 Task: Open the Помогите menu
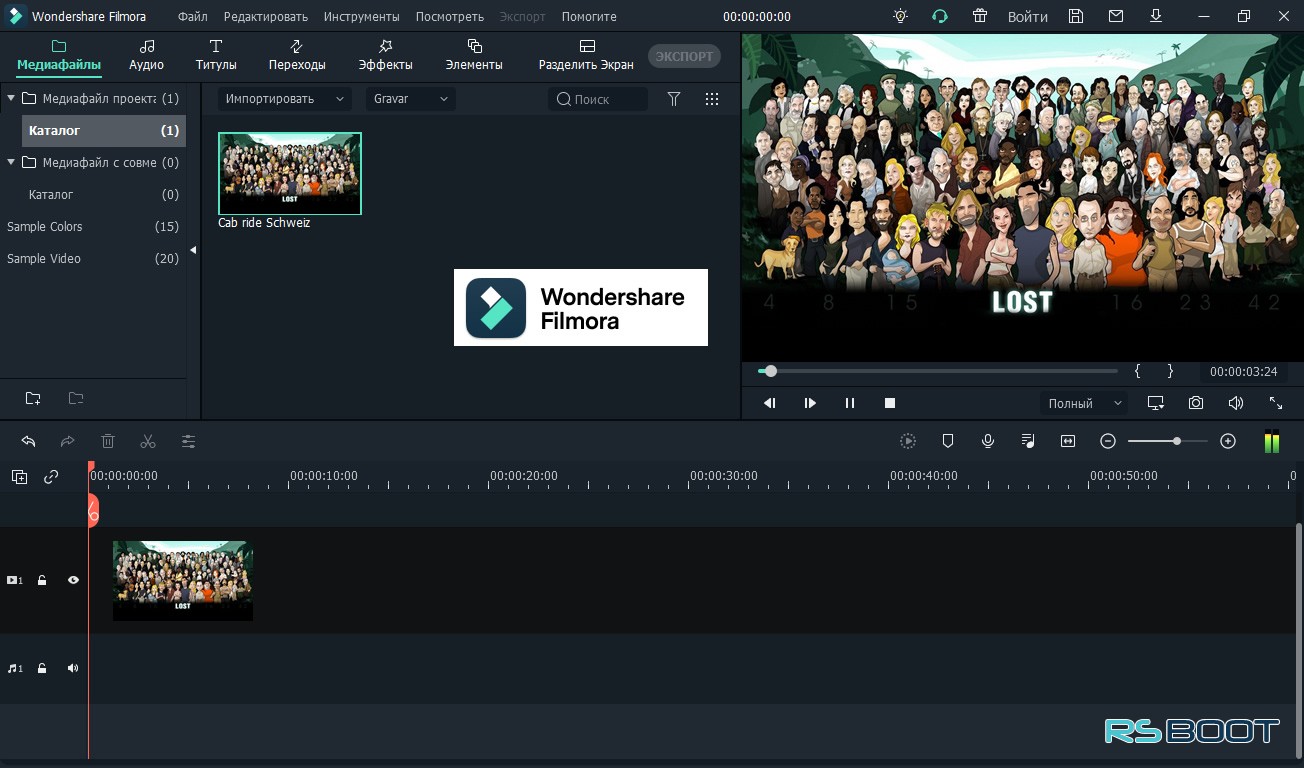coord(589,17)
